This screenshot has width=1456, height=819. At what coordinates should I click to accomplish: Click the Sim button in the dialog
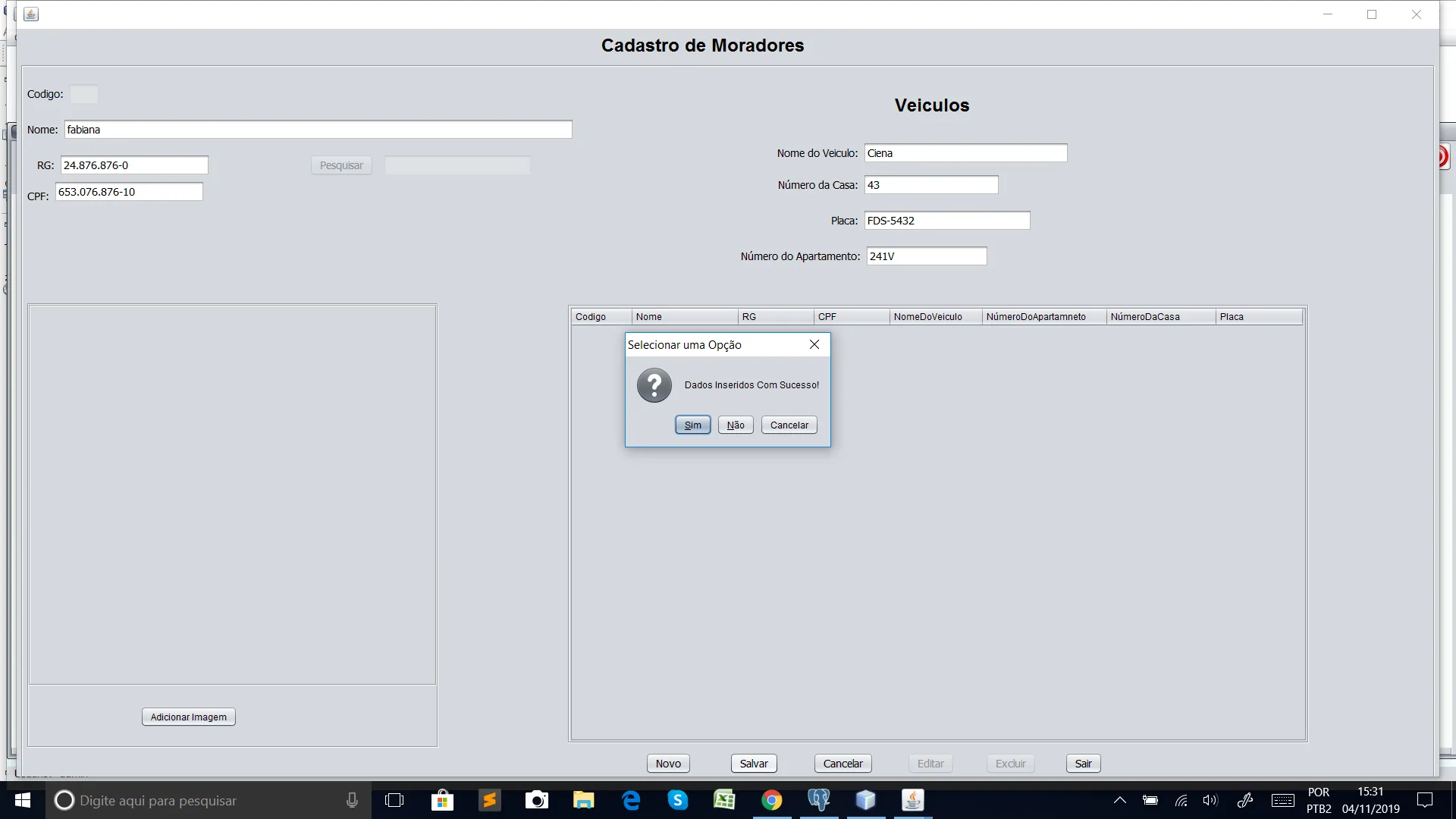(x=692, y=425)
